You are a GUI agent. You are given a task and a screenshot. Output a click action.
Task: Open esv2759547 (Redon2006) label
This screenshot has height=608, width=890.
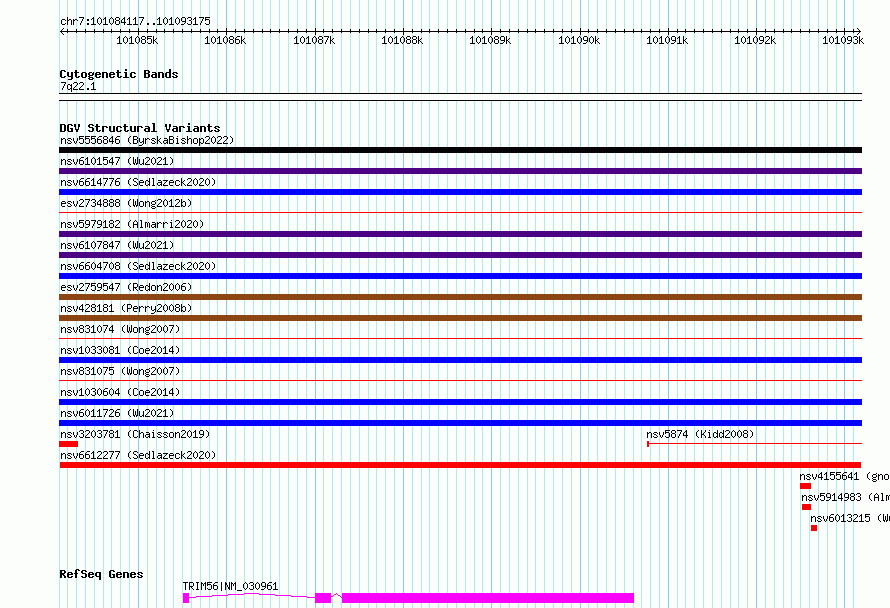pos(126,287)
